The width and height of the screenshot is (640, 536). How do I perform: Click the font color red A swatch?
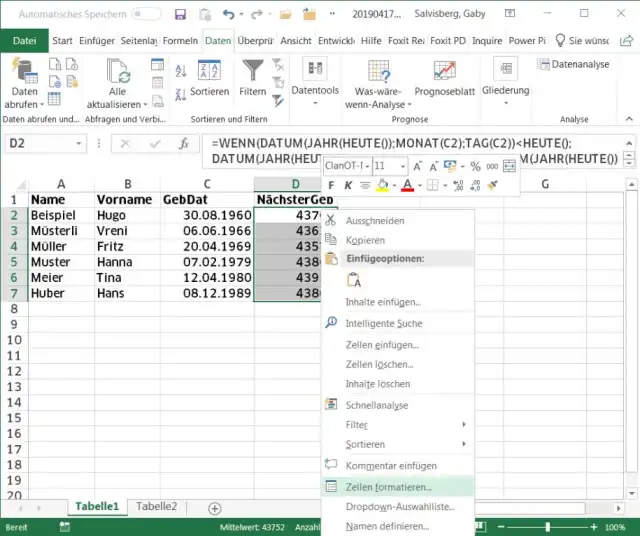[407, 185]
